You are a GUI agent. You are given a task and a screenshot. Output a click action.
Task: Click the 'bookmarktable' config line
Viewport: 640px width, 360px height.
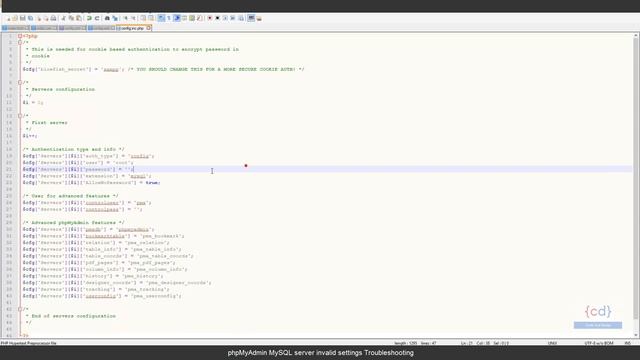coord(104,236)
